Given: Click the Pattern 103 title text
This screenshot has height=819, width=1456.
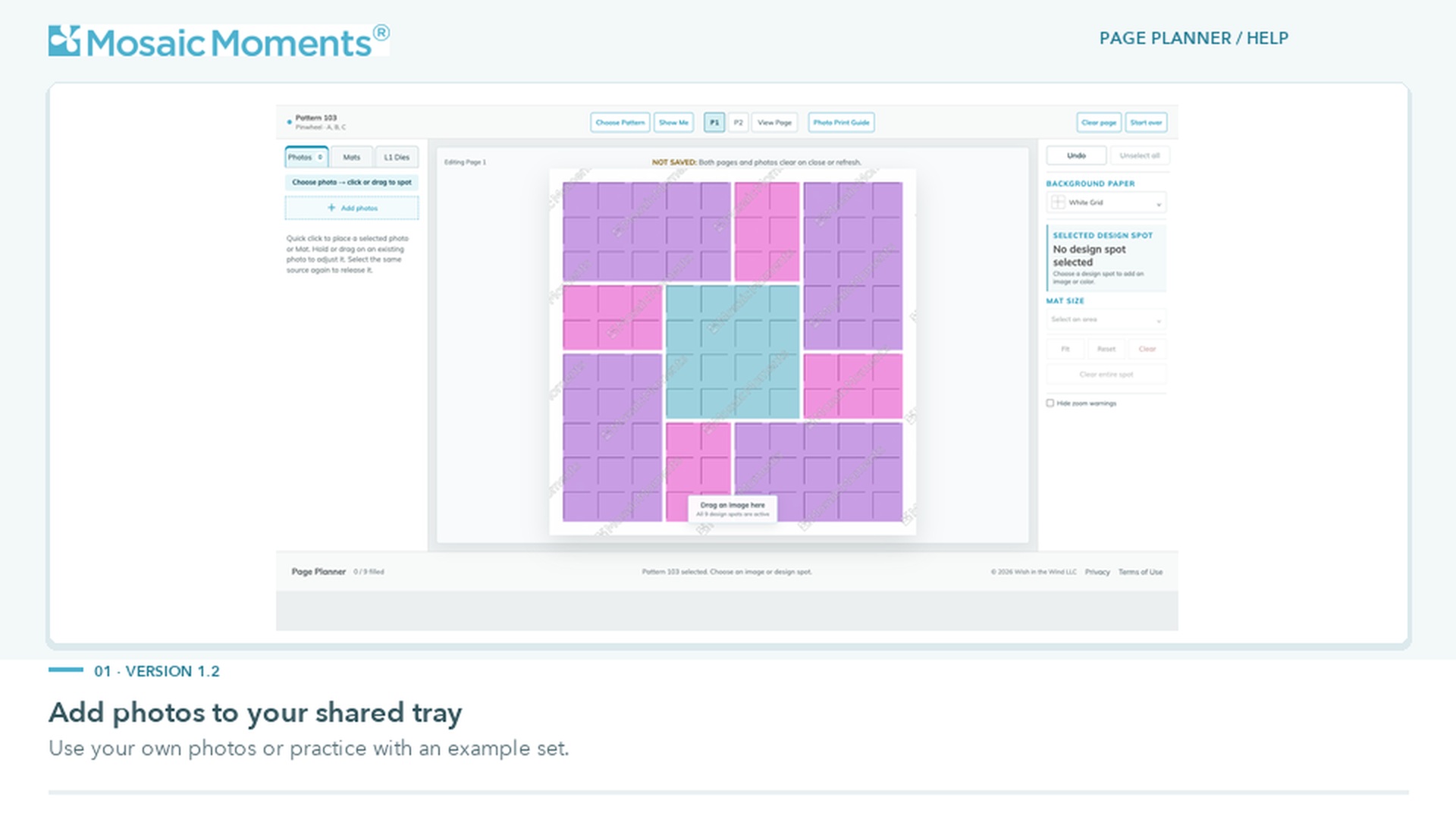Looking at the screenshot, I should (316, 118).
